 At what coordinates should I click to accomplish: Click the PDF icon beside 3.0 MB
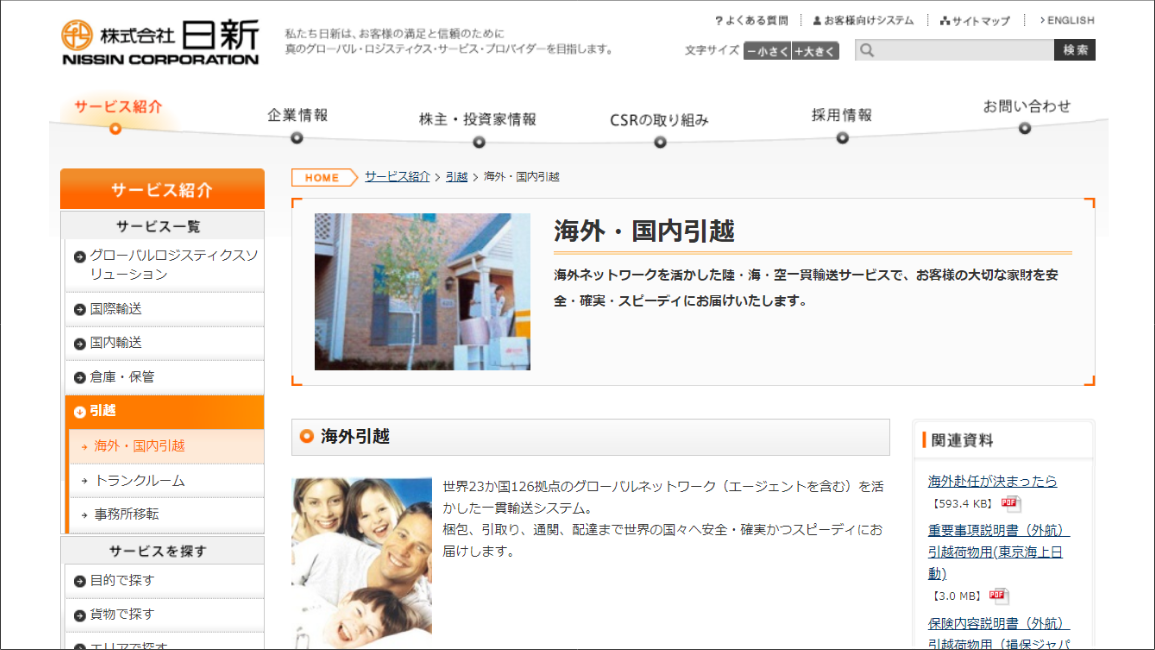[997, 595]
